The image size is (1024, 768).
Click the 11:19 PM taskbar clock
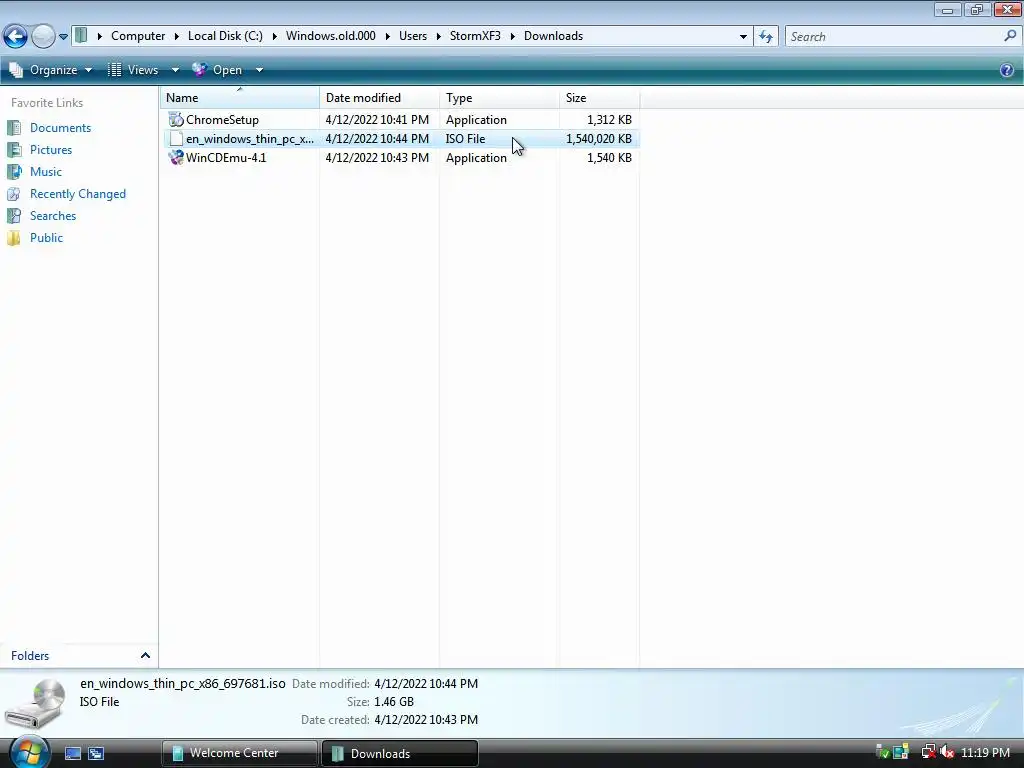click(985, 753)
